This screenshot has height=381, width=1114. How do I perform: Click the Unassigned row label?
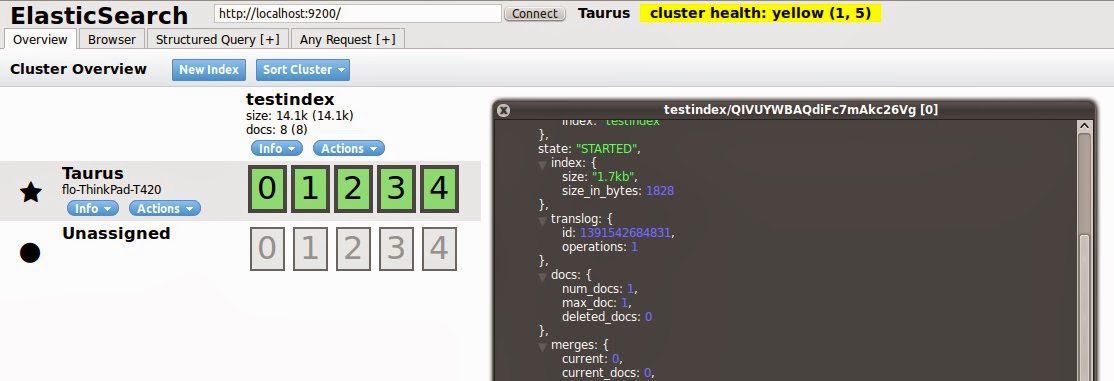tap(116, 233)
